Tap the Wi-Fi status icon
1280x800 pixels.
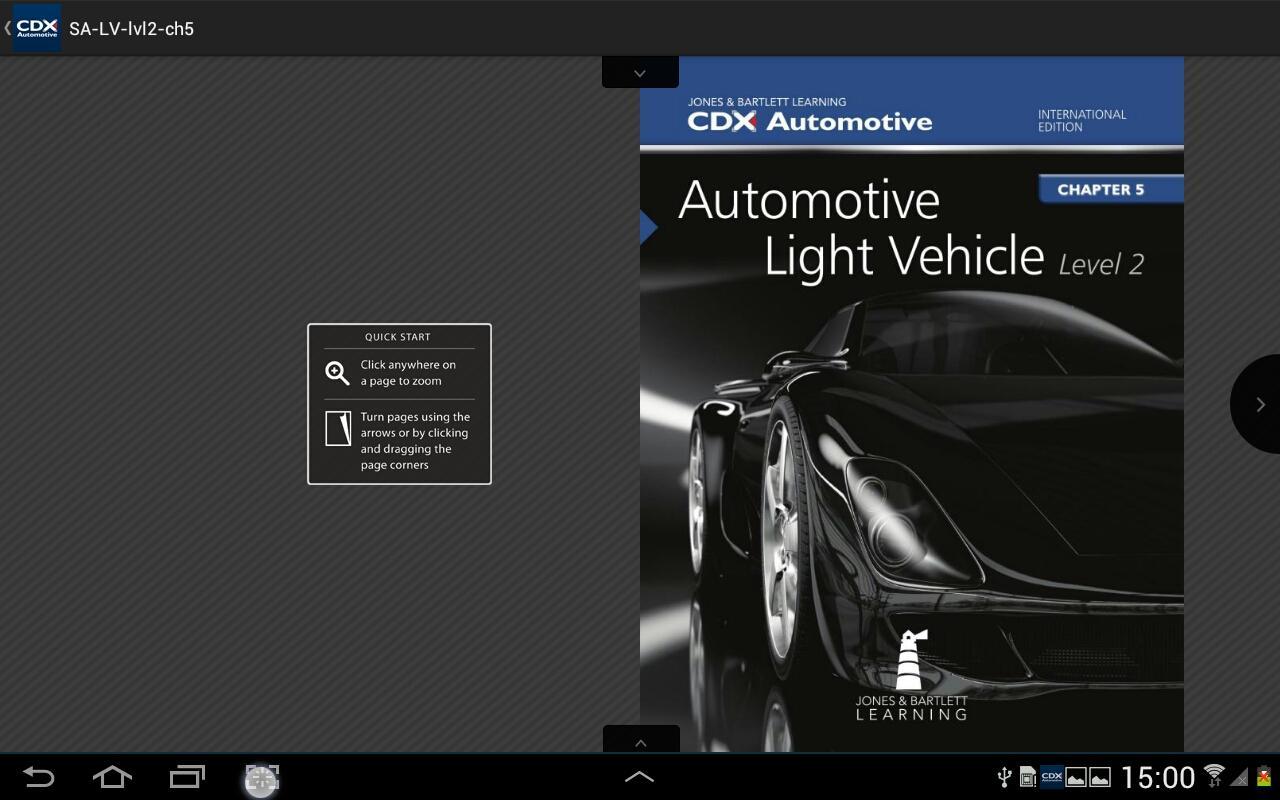(1214, 776)
